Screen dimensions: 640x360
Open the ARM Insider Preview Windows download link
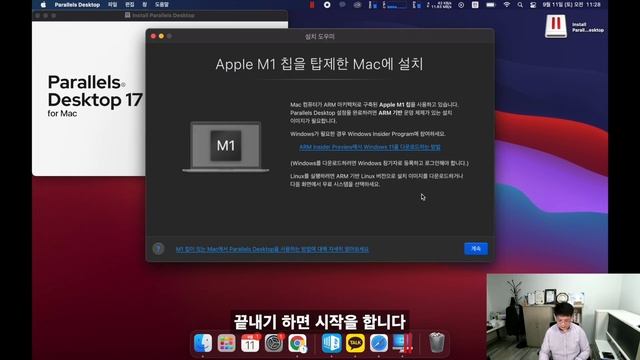370,147
